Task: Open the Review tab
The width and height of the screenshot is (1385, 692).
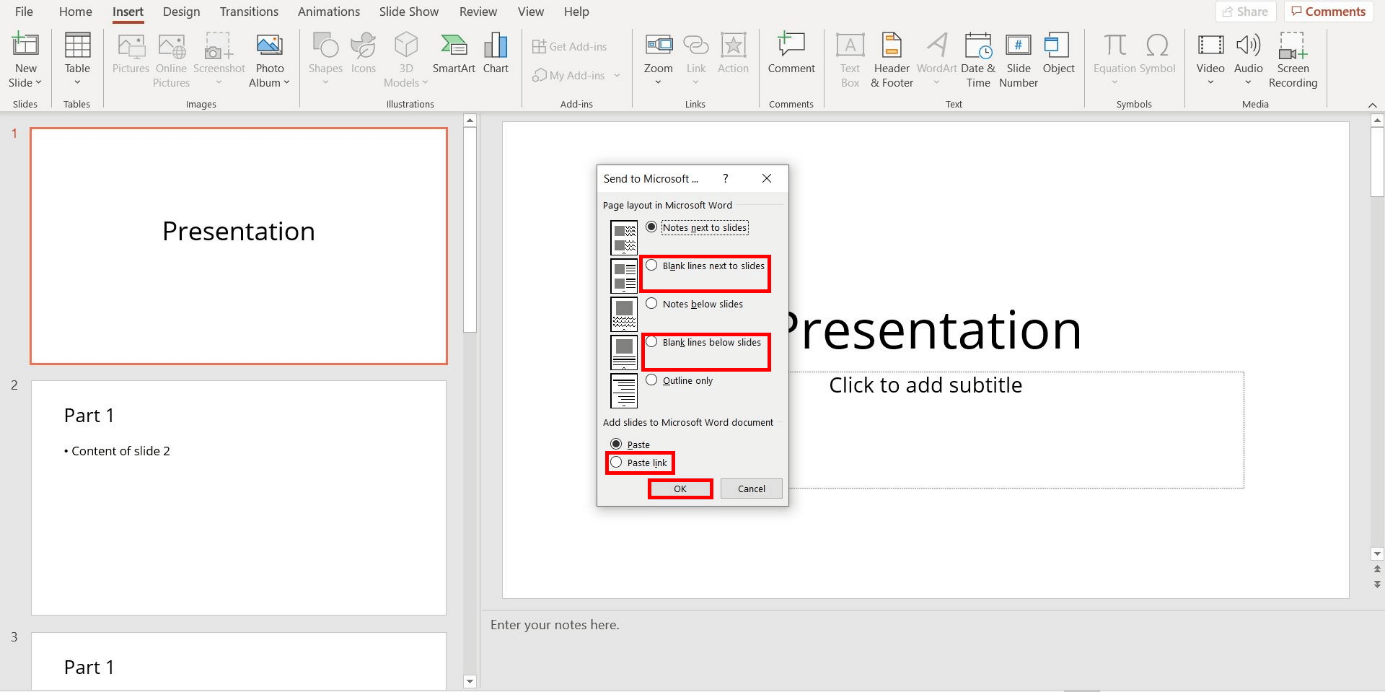Action: tap(478, 12)
